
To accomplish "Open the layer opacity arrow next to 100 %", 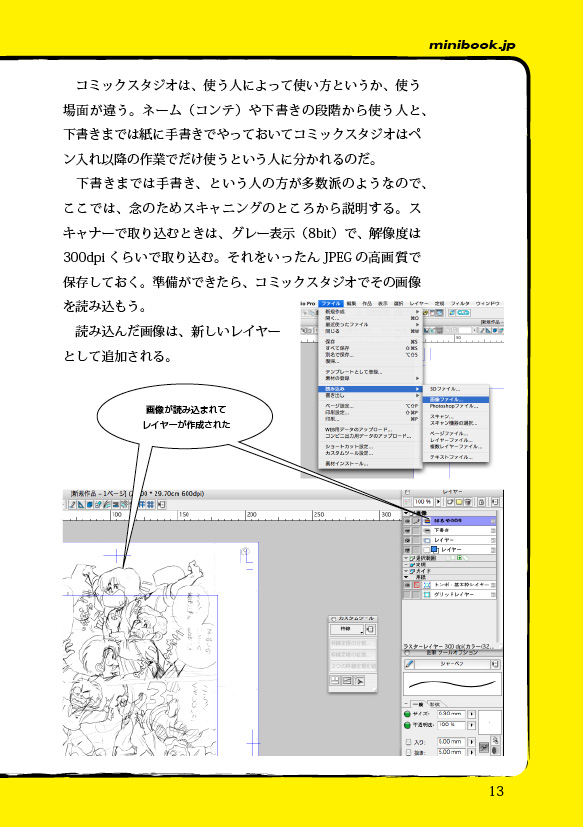I will coord(438,502).
